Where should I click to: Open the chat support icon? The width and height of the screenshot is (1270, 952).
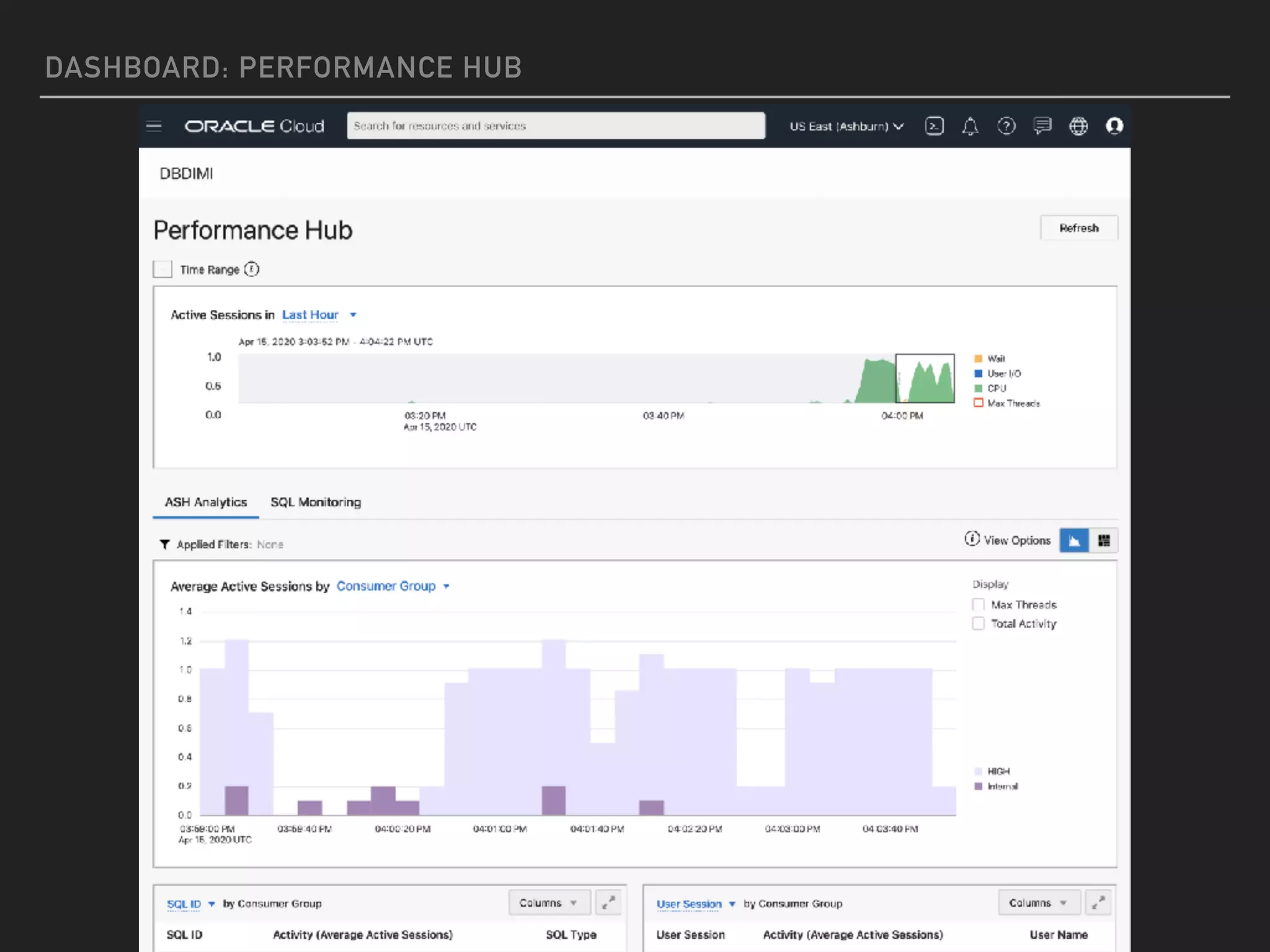point(1042,126)
